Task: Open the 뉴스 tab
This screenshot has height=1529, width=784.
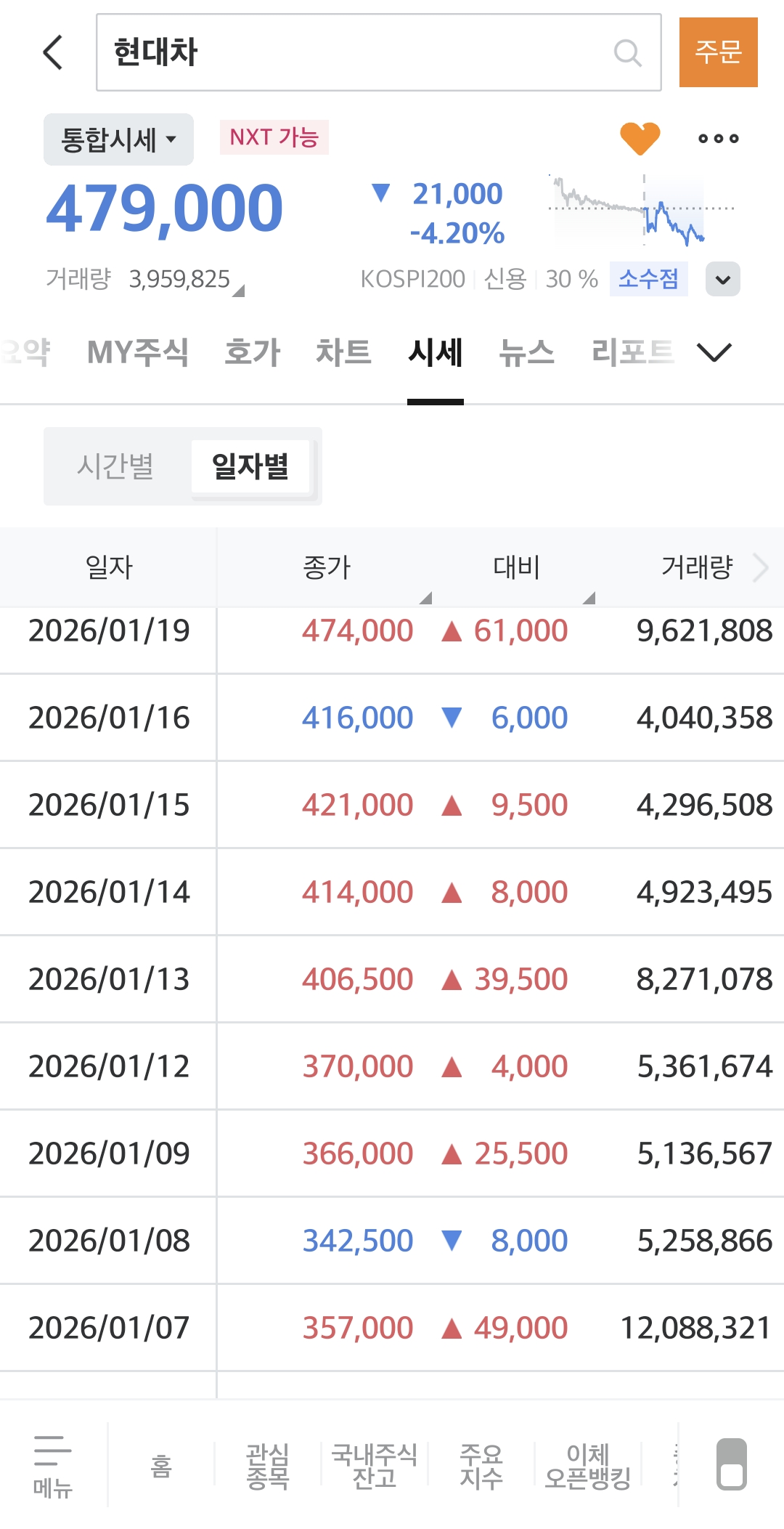Action: [x=526, y=352]
